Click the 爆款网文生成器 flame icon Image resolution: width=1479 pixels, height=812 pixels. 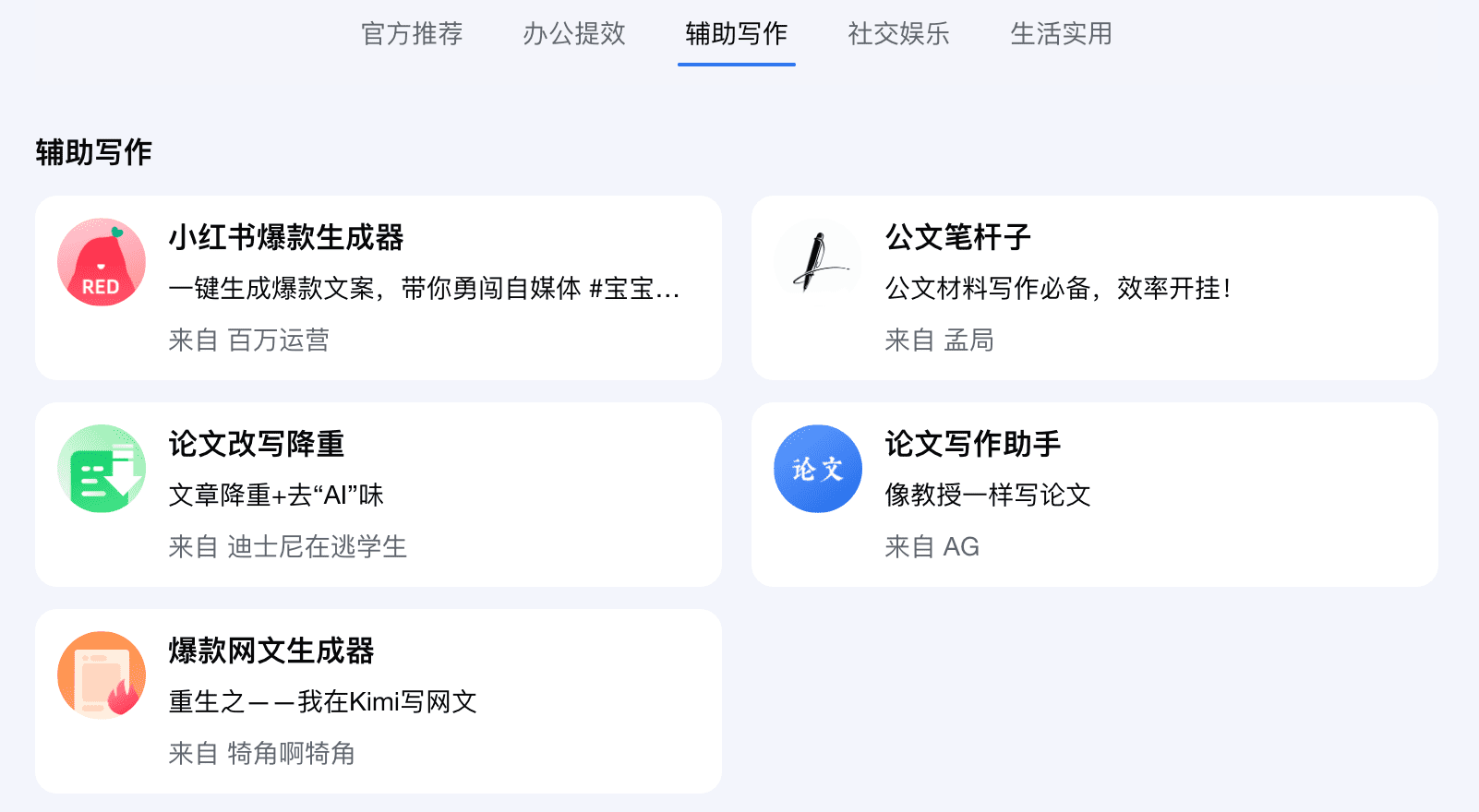[x=102, y=675]
